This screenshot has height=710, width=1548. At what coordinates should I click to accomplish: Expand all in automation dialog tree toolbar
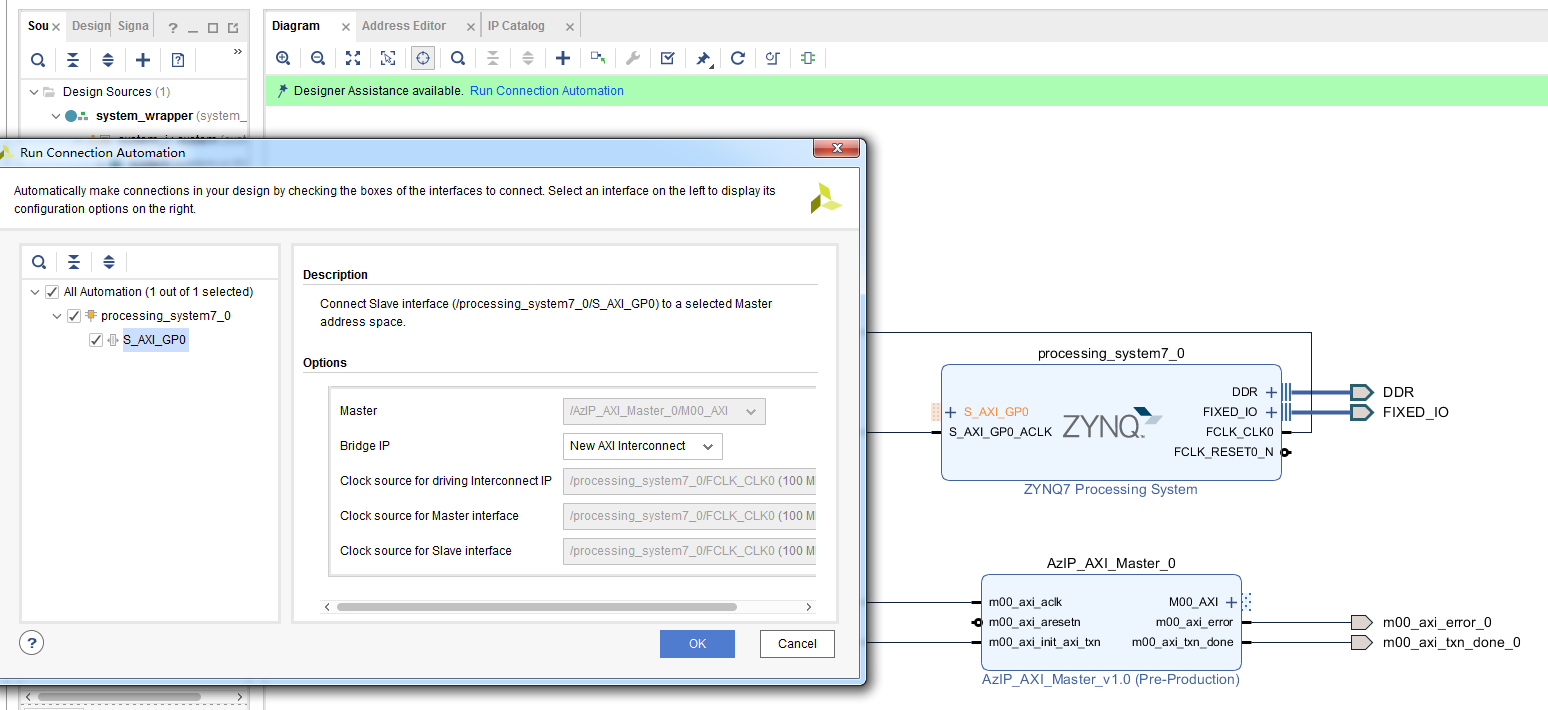pyautogui.click(x=109, y=262)
